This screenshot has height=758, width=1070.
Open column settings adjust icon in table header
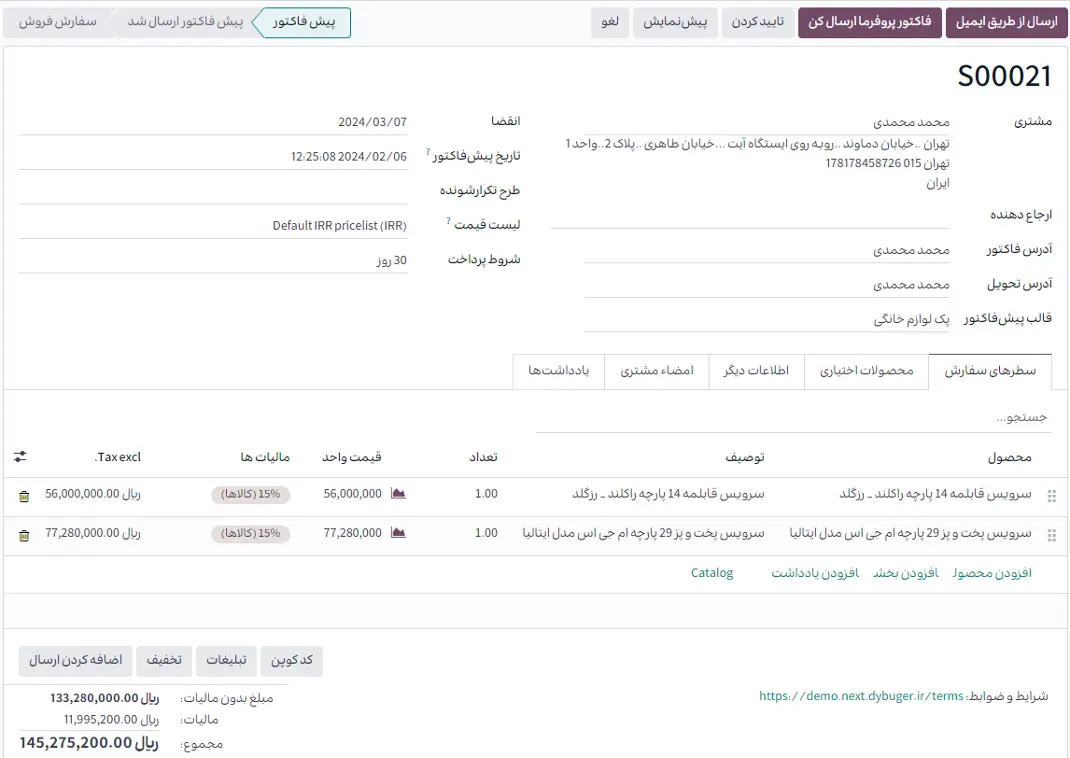tap(21, 457)
